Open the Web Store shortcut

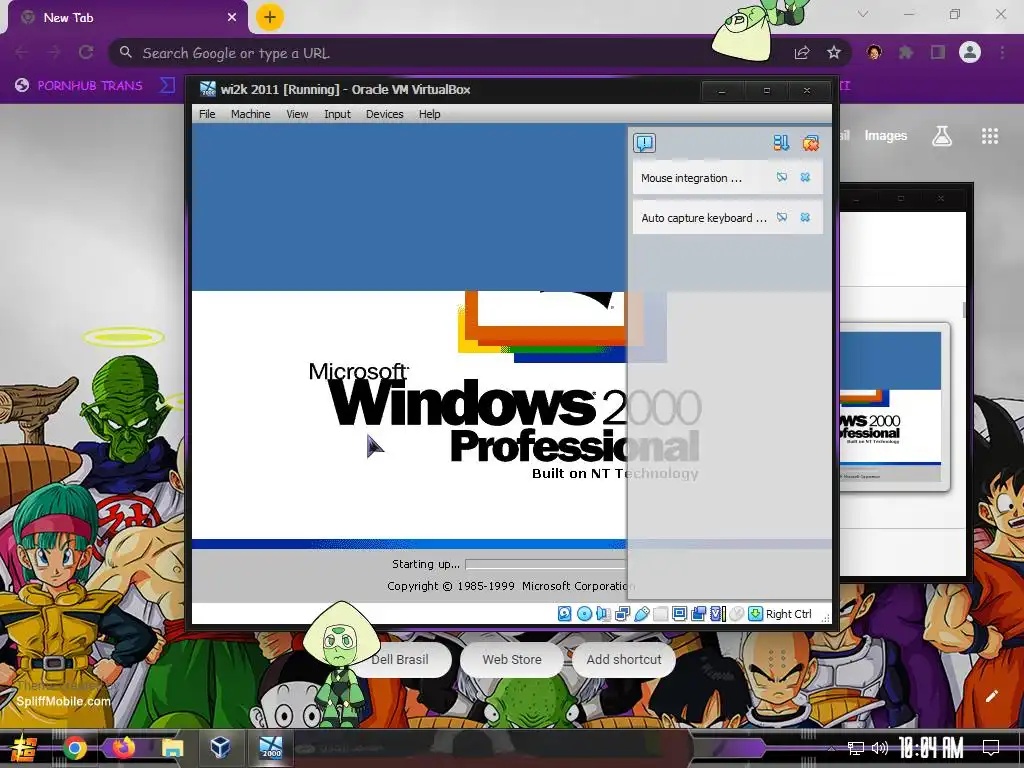512,660
